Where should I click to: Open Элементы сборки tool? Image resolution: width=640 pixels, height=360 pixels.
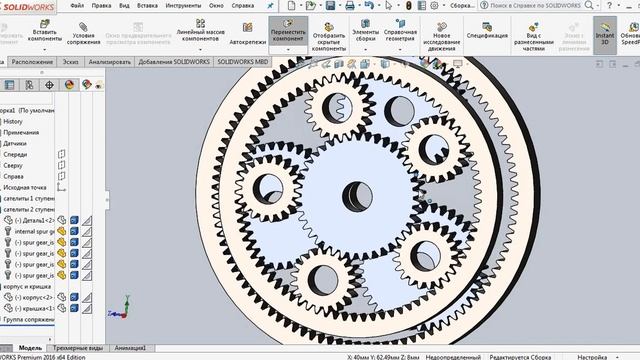point(365,30)
